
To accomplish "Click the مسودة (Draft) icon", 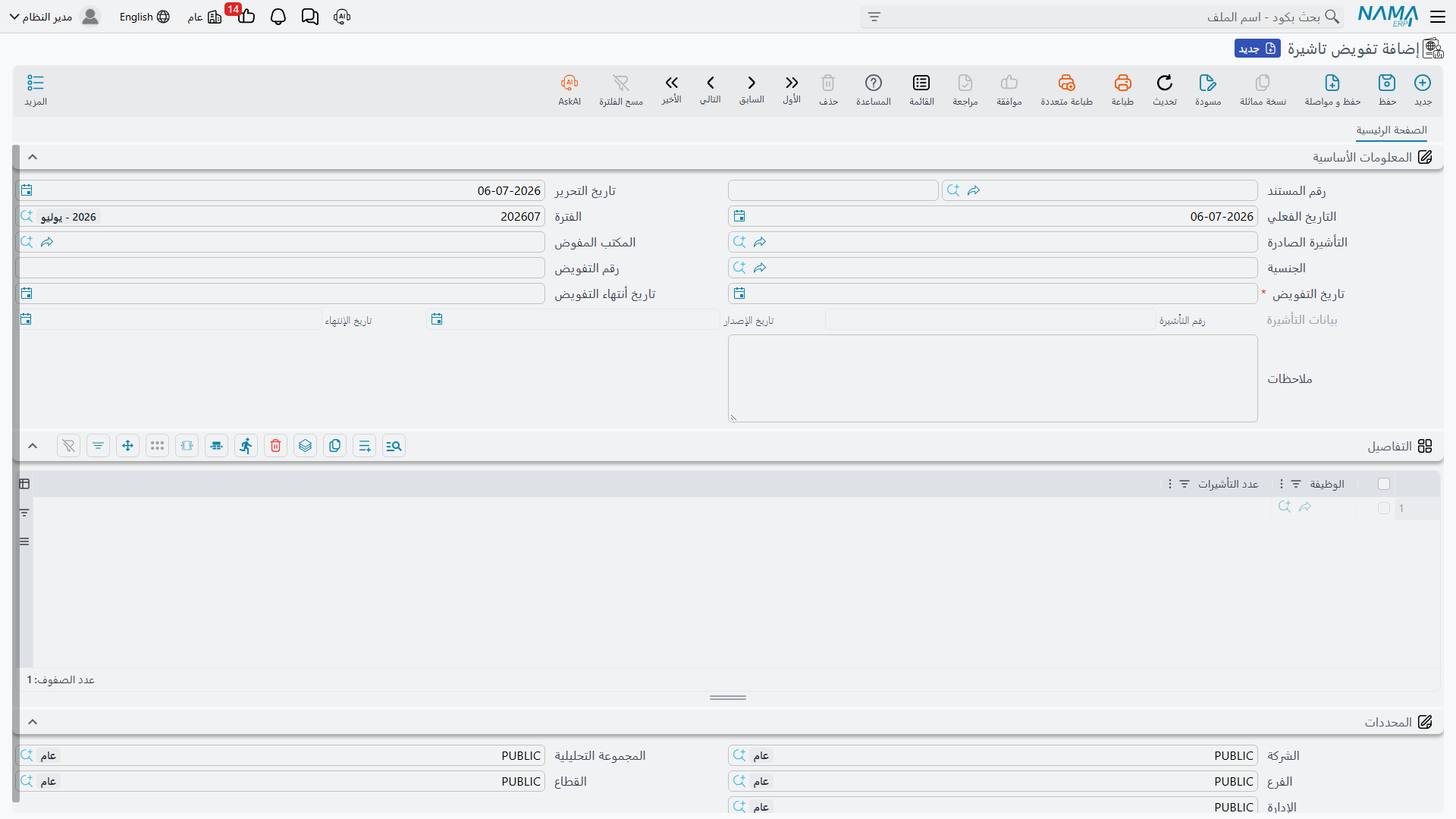I will (x=1208, y=83).
